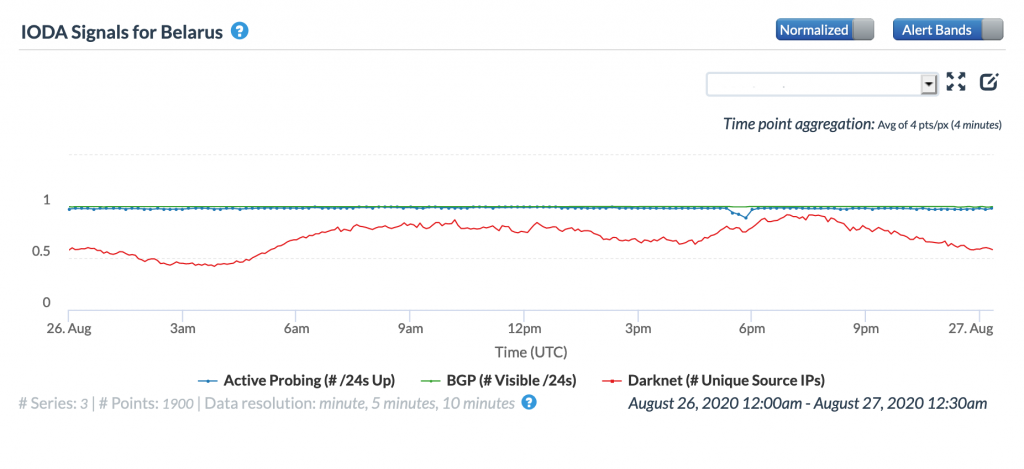Click the help icon after Data resolution
Screen dimensions: 1024x469
tap(529, 402)
